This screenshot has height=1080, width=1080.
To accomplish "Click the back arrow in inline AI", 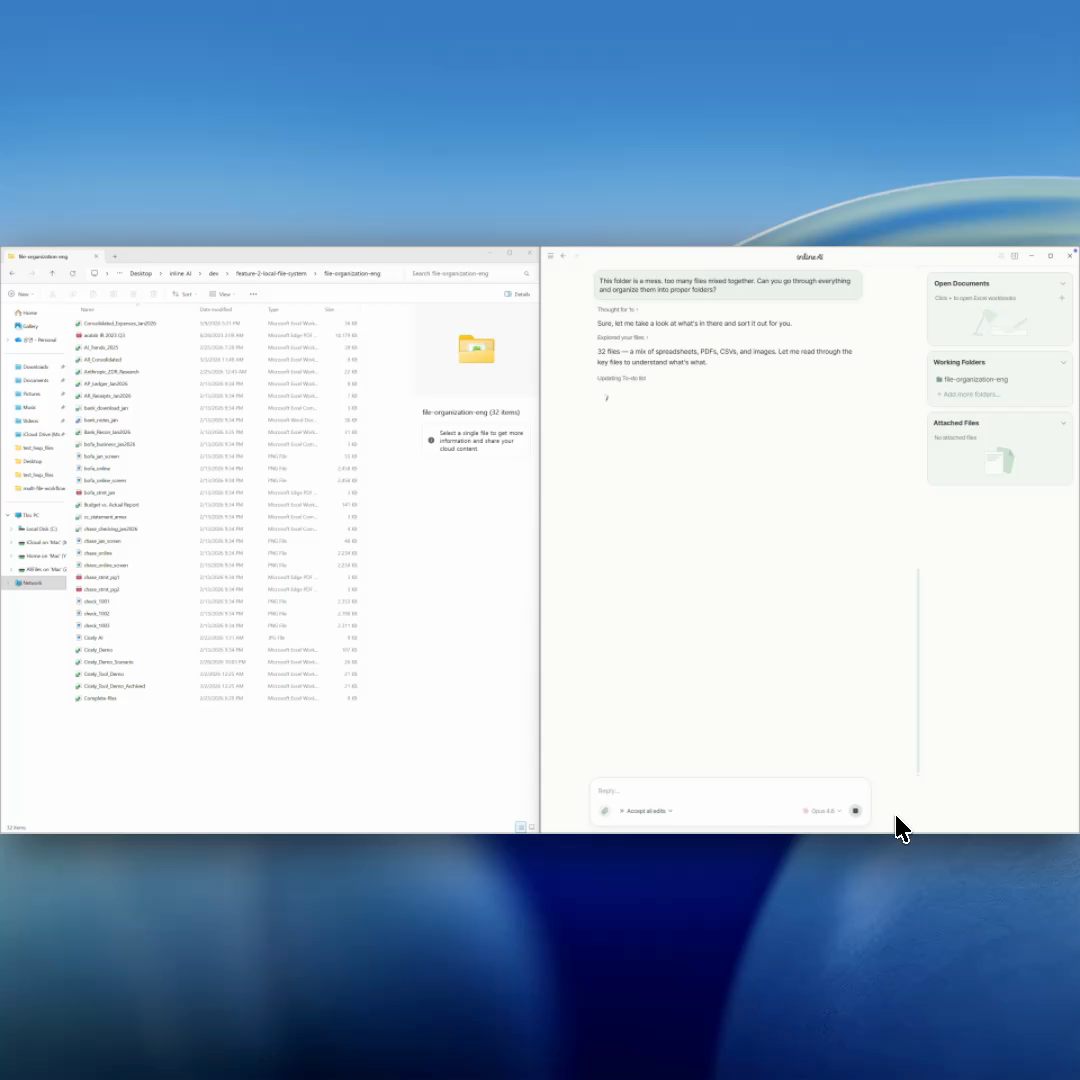I will point(562,256).
